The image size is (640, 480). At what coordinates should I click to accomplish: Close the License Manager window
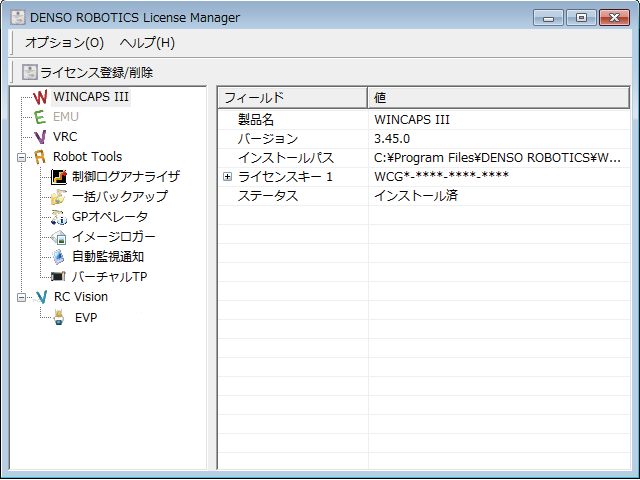point(614,18)
